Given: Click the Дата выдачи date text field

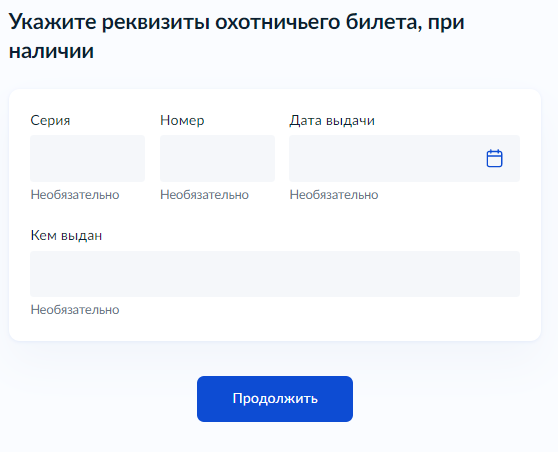Looking at the screenshot, I should (404, 158).
